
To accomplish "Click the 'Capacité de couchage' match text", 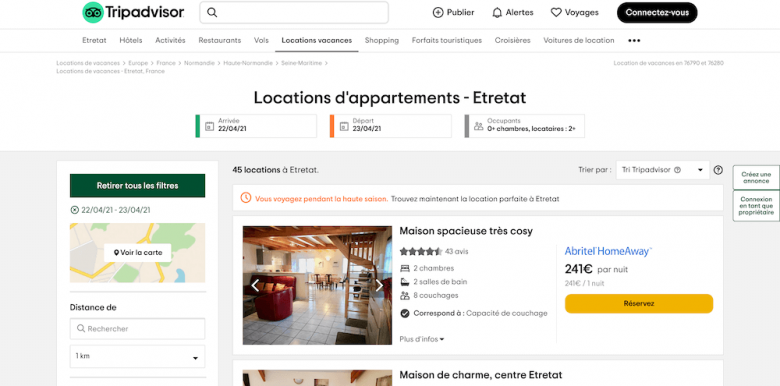I will (x=506, y=313).
